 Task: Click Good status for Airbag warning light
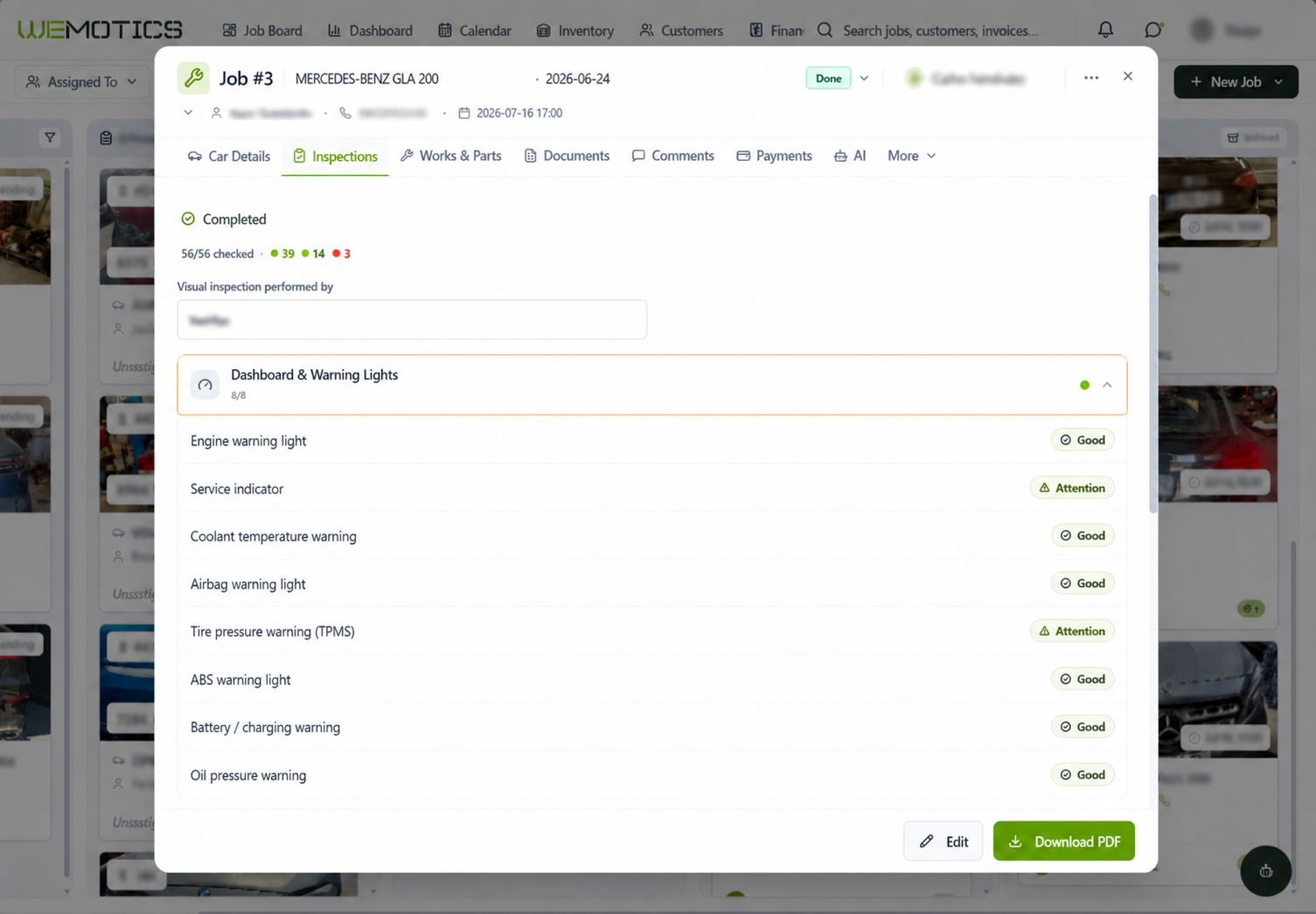tap(1083, 583)
